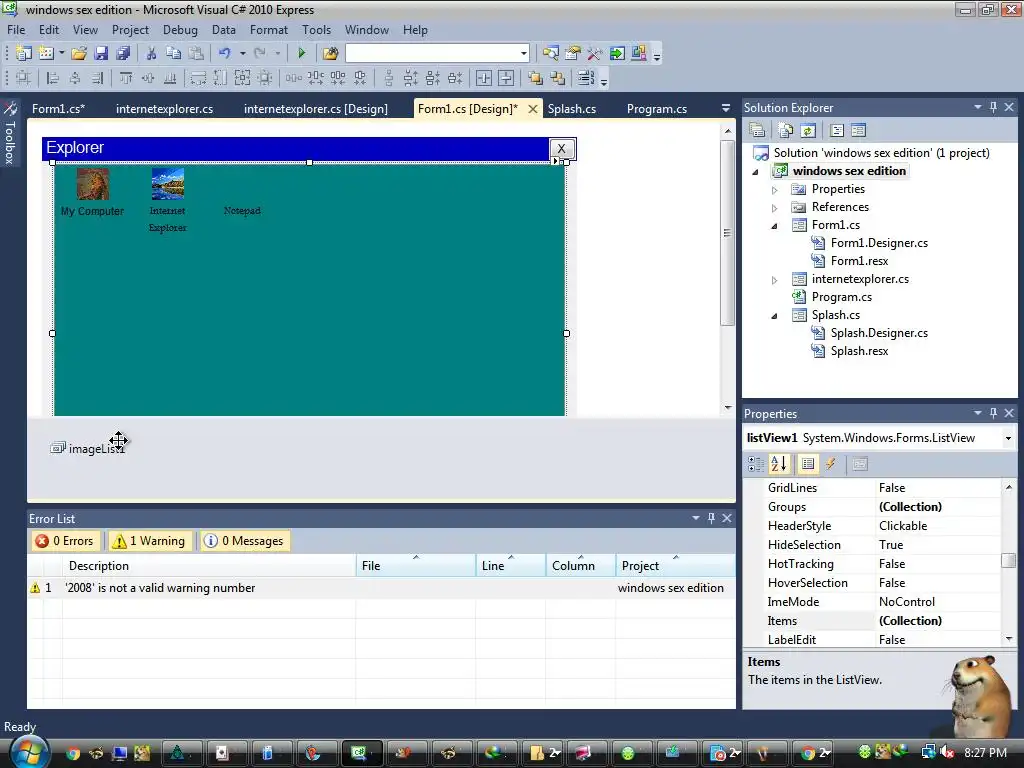Screen dimensions: 1024x768
Task: Click the Center Horizontally layout icon
Action: click(x=484, y=79)
